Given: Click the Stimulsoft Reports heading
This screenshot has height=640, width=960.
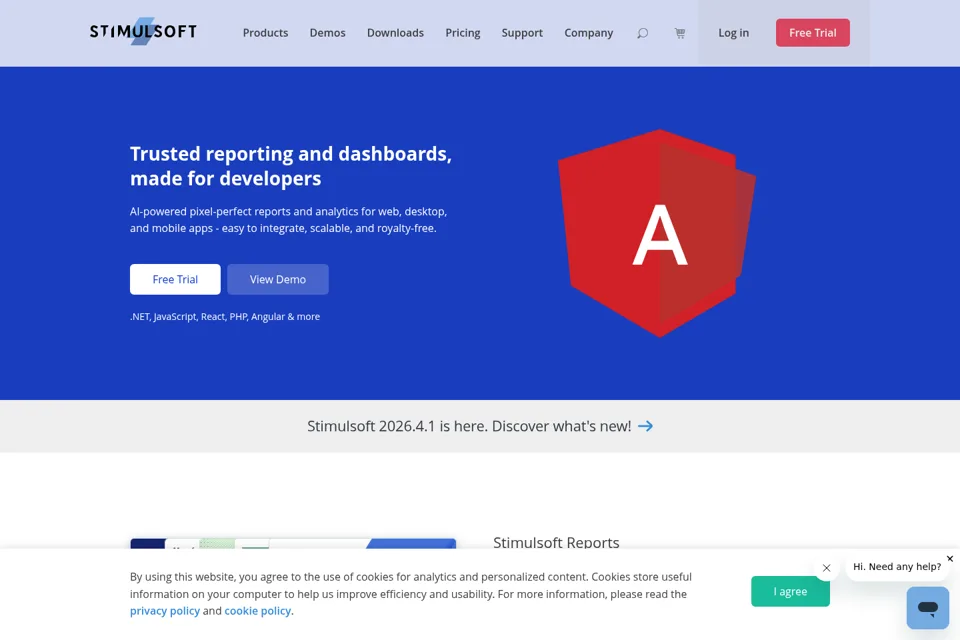Looking at the screenshot, I should 557,543.
